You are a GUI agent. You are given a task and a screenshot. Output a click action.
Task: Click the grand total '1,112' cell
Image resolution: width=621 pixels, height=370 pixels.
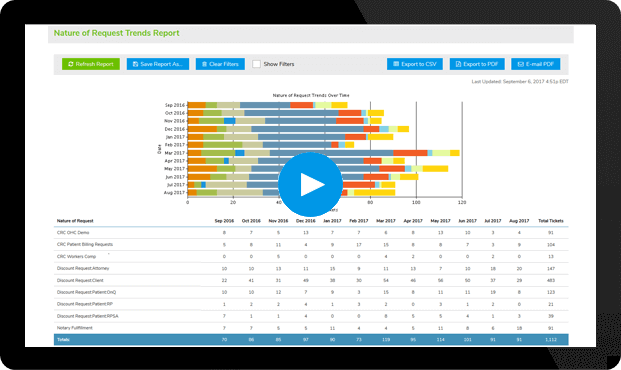[551, 340]
